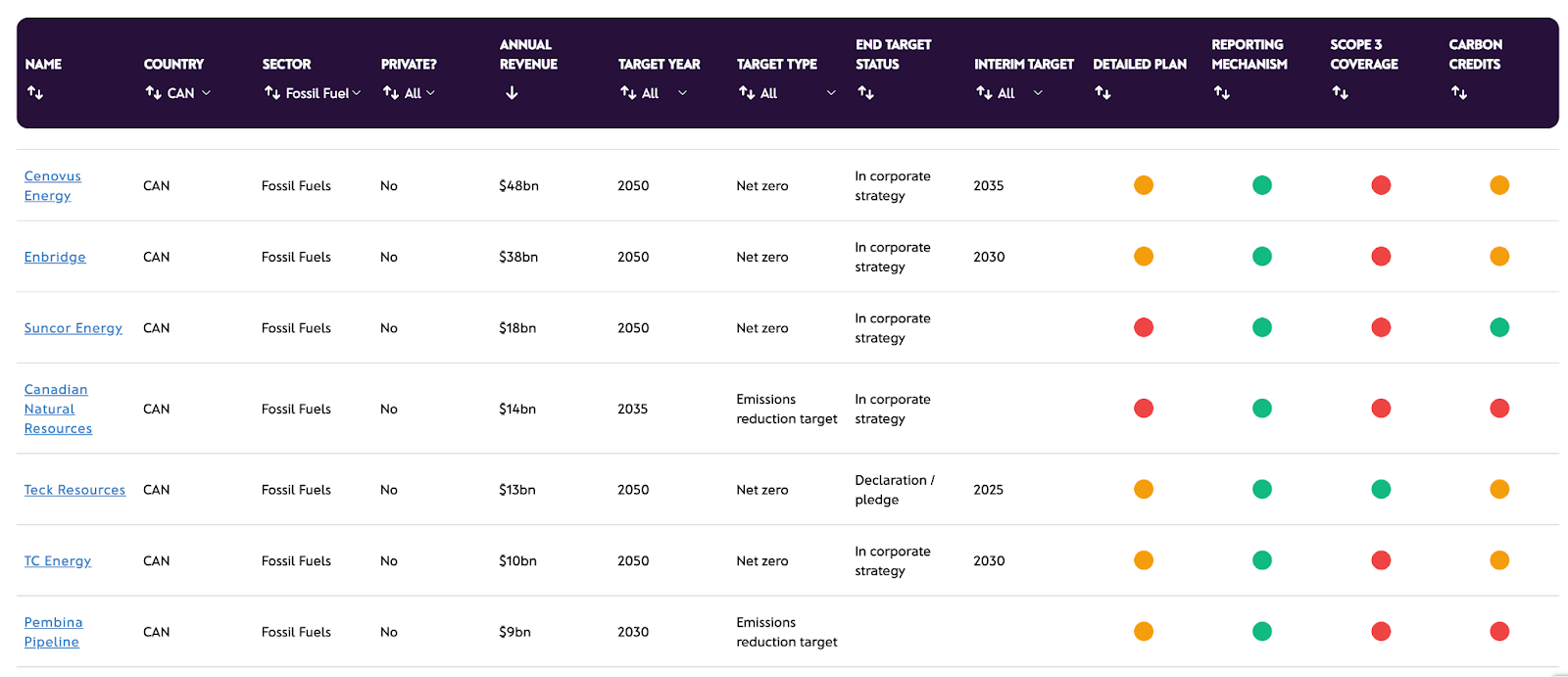This screenshot has height=677, width=1568.
Task: Sort by Annual Revenue down arrow
Action: 512,93
